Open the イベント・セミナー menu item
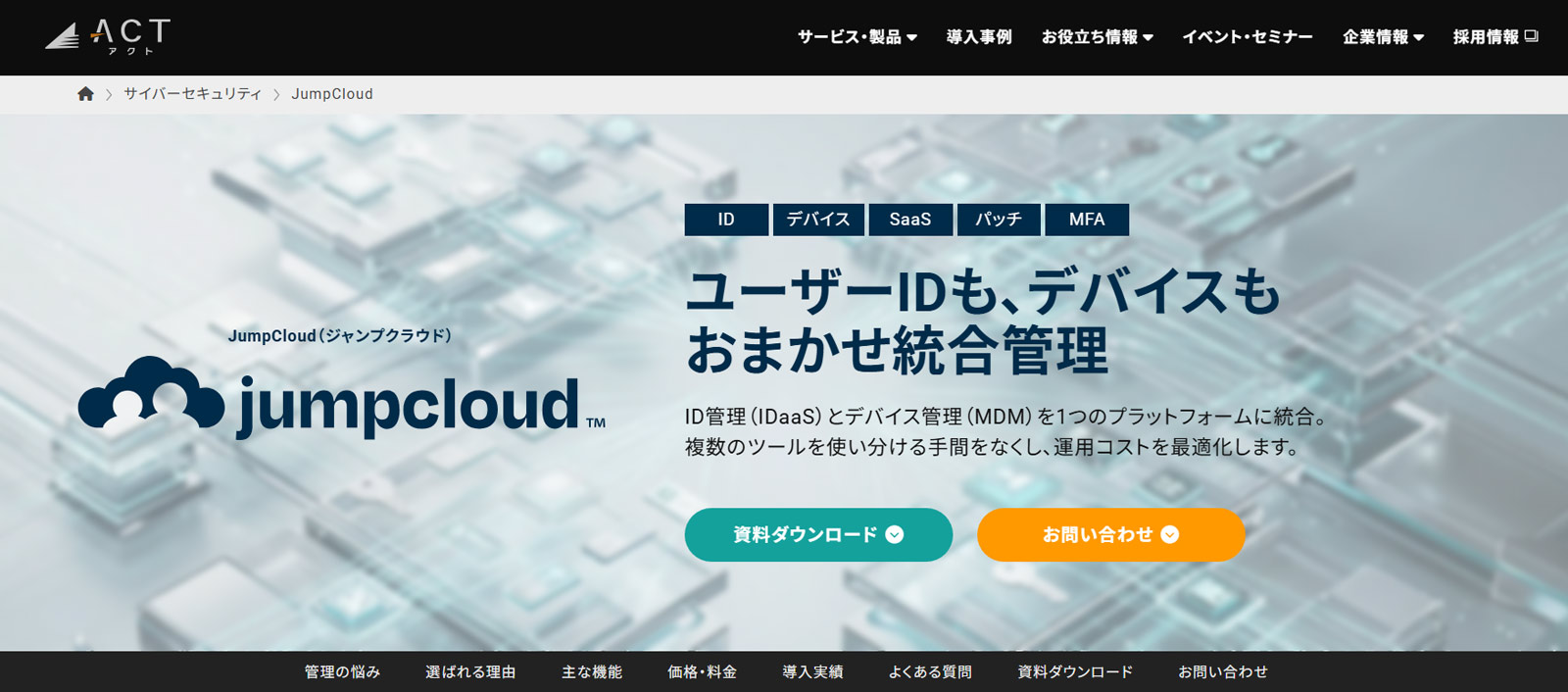Screen dimensions: 1568x692 (x=1248, y=37)
